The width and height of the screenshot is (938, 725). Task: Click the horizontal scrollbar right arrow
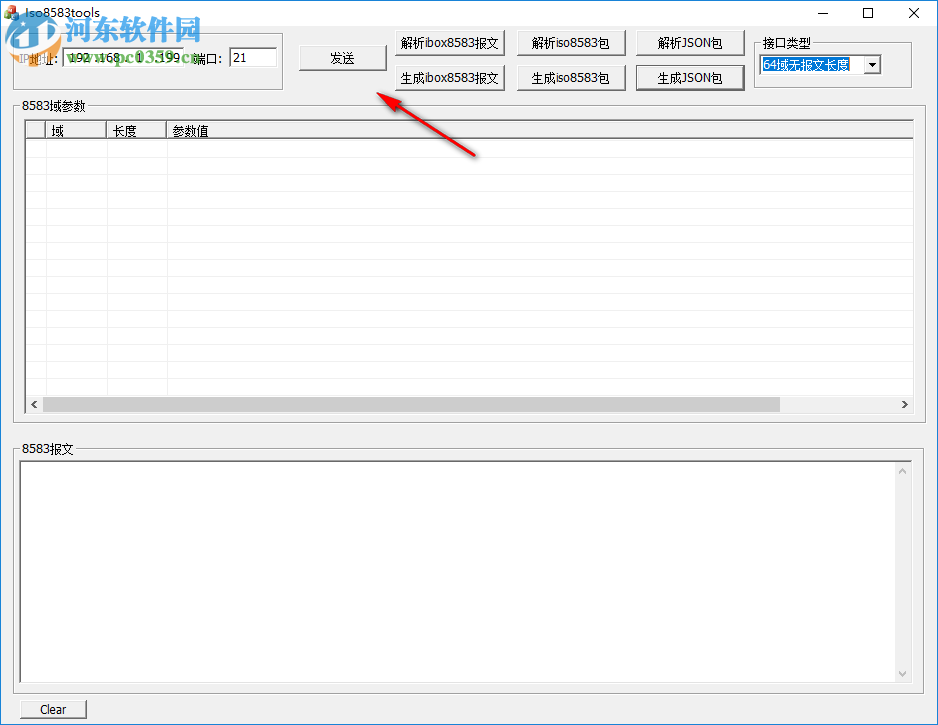tap(905, 404)
